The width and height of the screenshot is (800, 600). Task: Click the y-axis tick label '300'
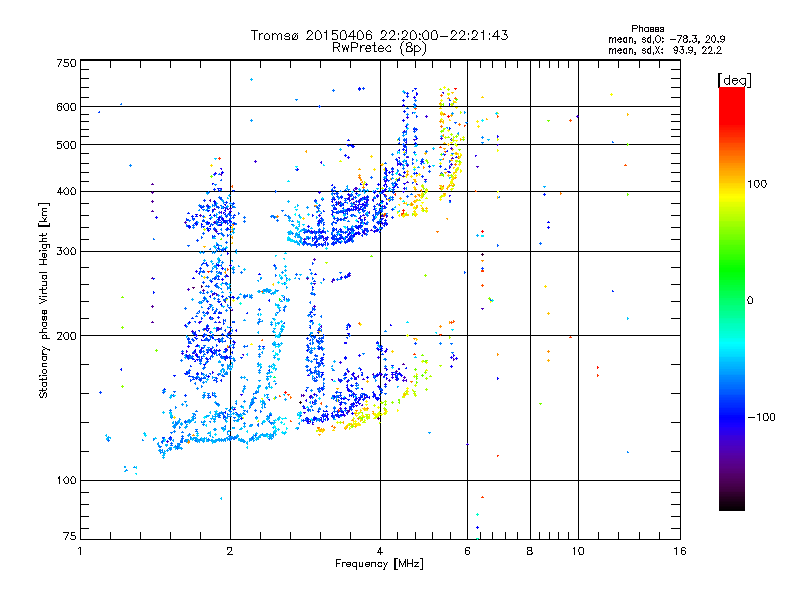coord(67,251)
